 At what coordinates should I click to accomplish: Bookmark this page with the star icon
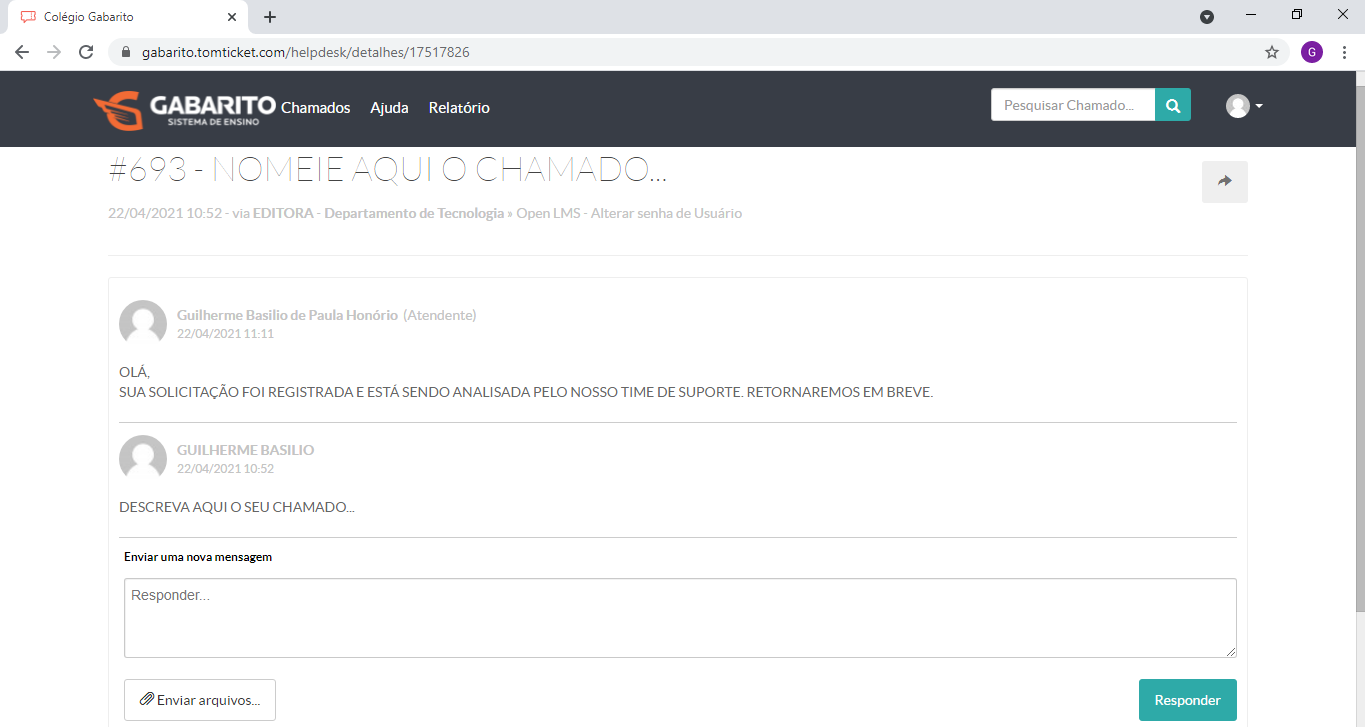tap(1272, 52)
